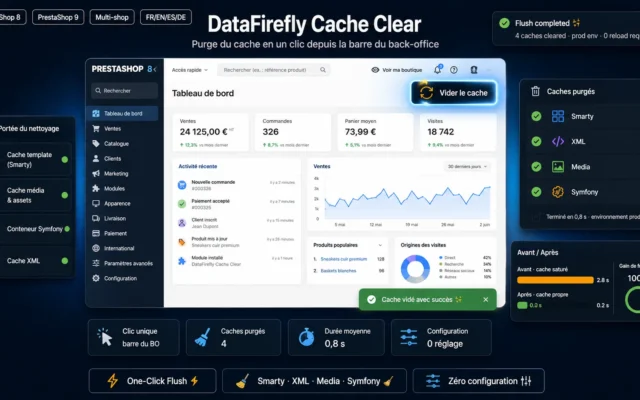Click the Flush completed green check icon
640x400 pixels.
coord(504,23)
